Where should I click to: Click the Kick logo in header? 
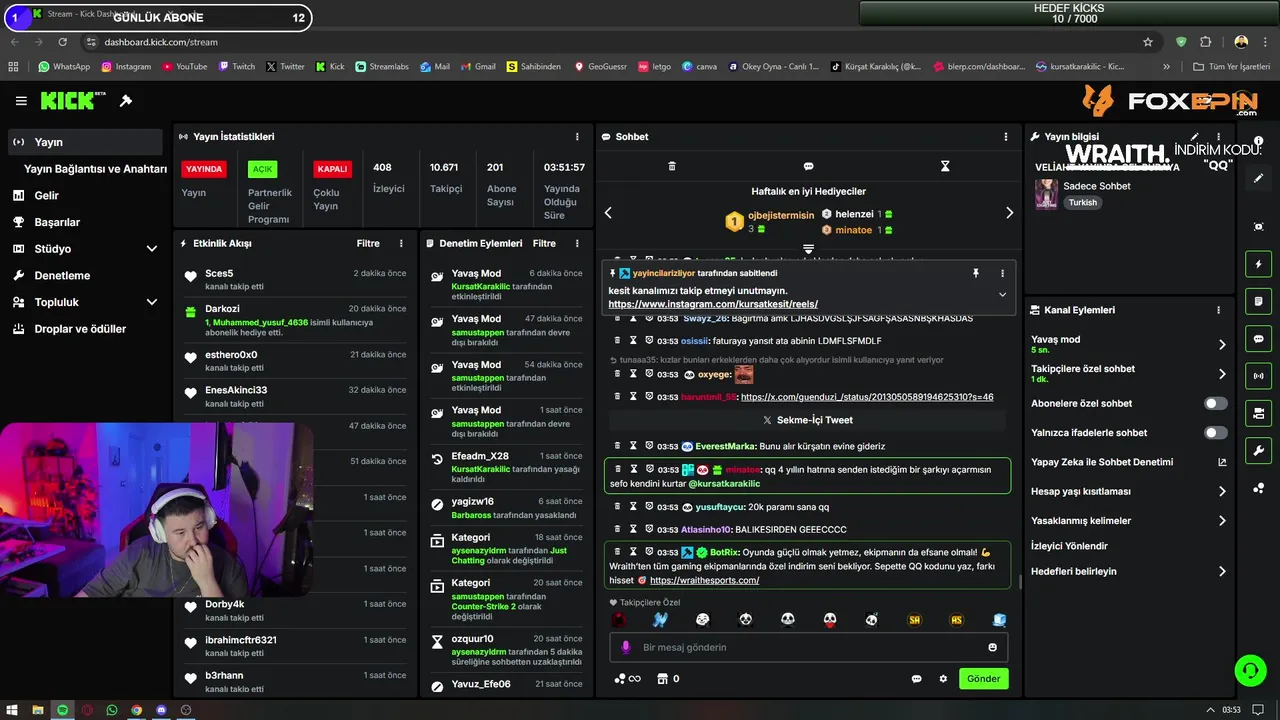pos(72,101)
